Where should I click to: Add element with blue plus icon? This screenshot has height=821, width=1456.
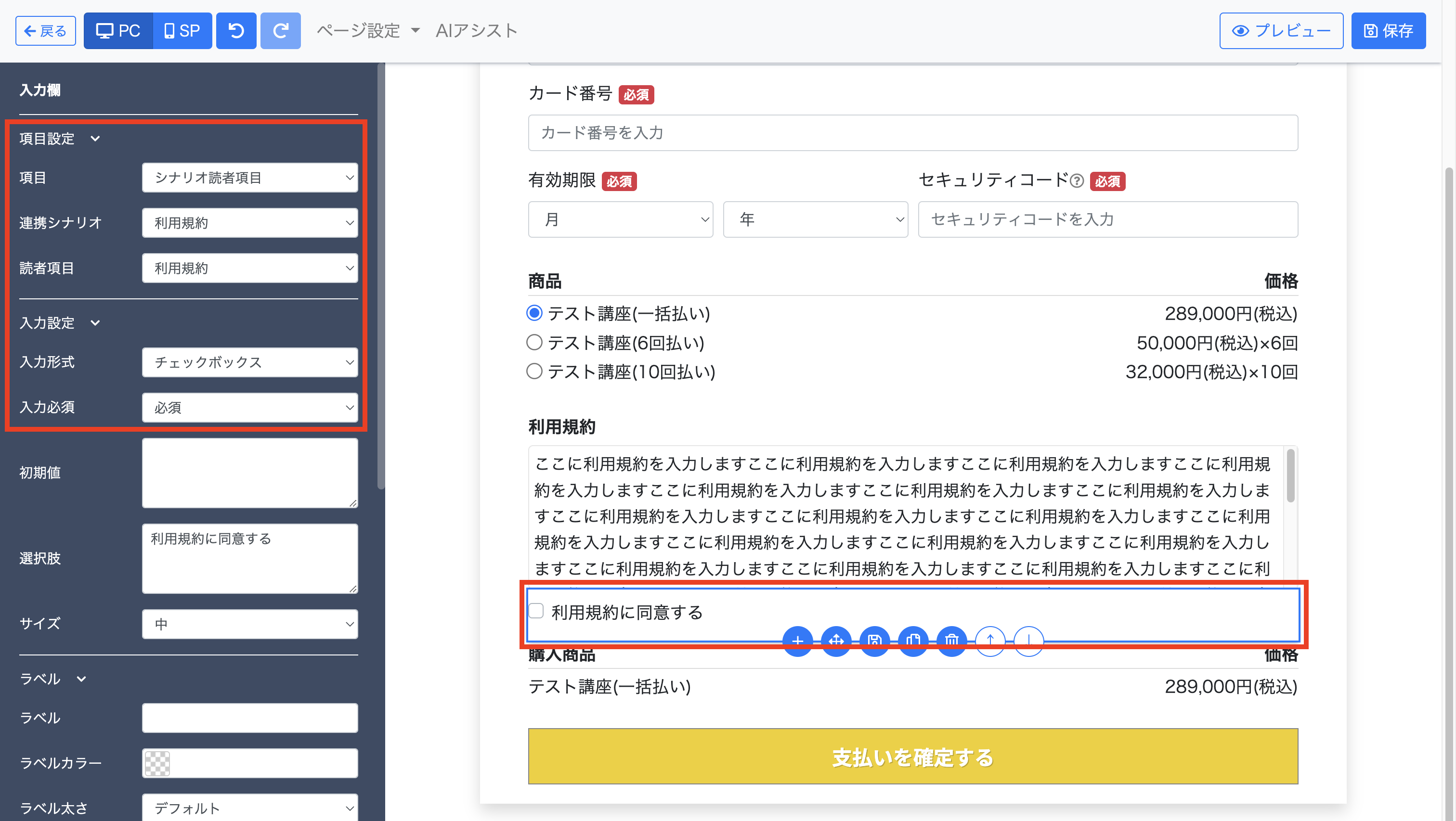click(797, 640)
